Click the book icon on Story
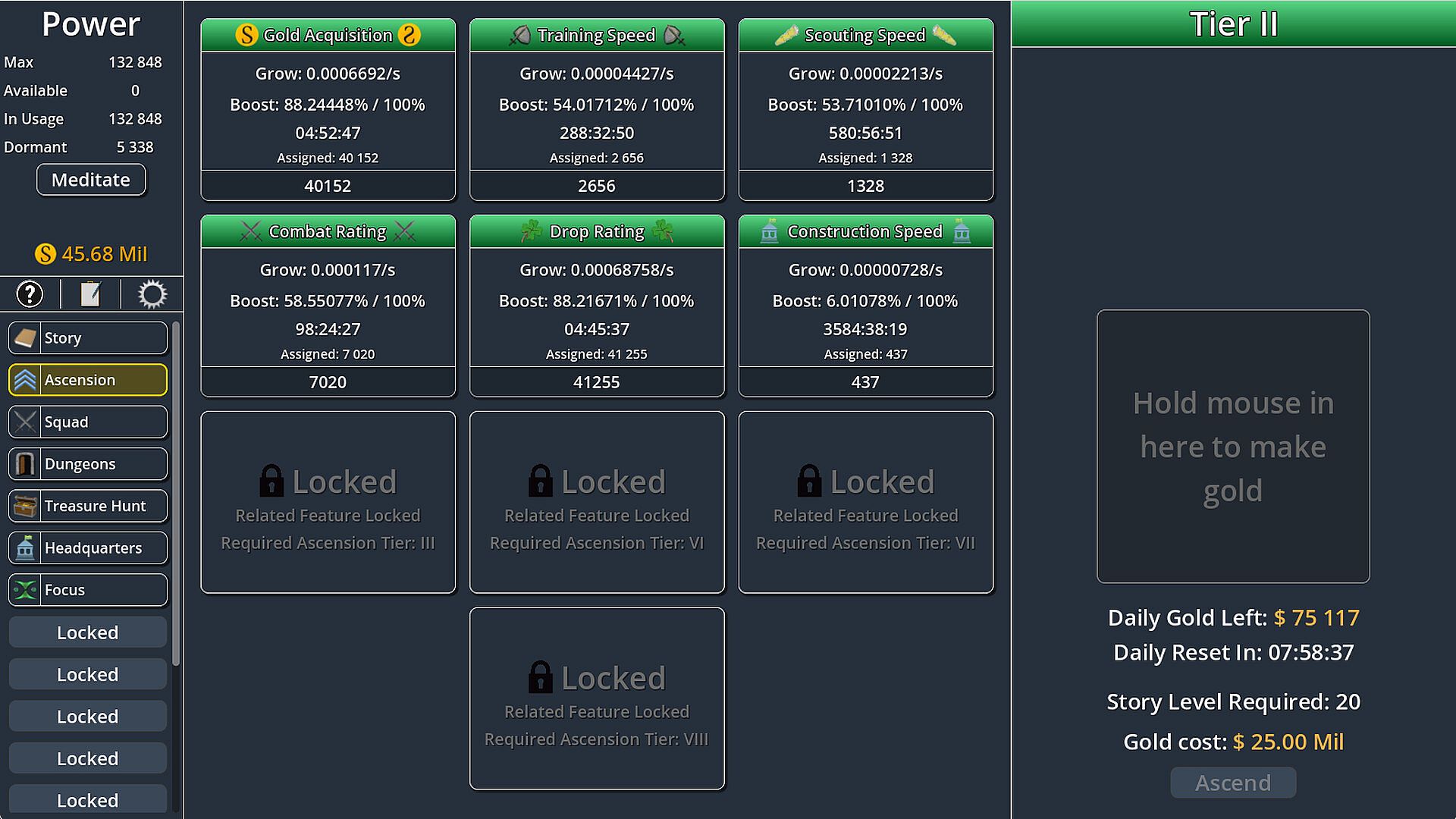The height and width of the screenshot is (819, 1456). (25, 338)
